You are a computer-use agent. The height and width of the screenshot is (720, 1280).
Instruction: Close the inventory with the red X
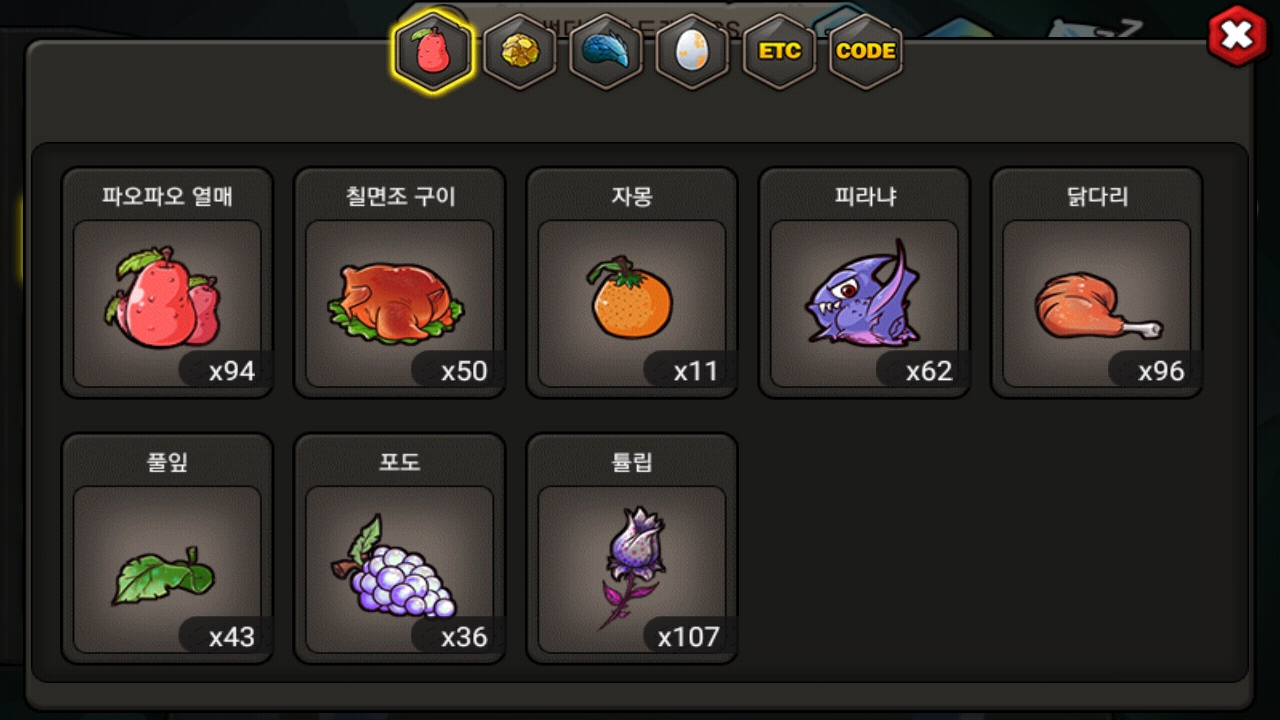pyautogui.click(x=1237, y=36)
